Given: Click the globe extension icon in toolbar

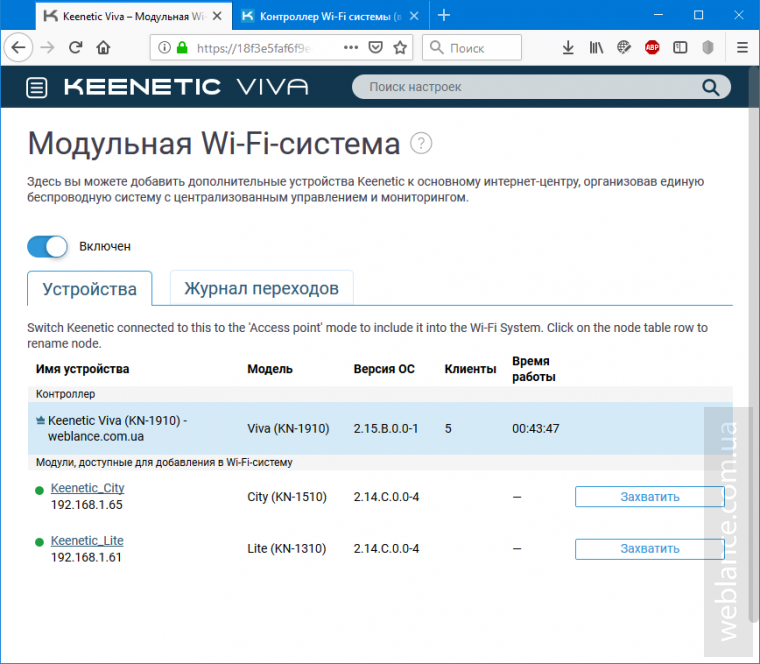Looking at the screenshot, I should (x=624, y=47).
